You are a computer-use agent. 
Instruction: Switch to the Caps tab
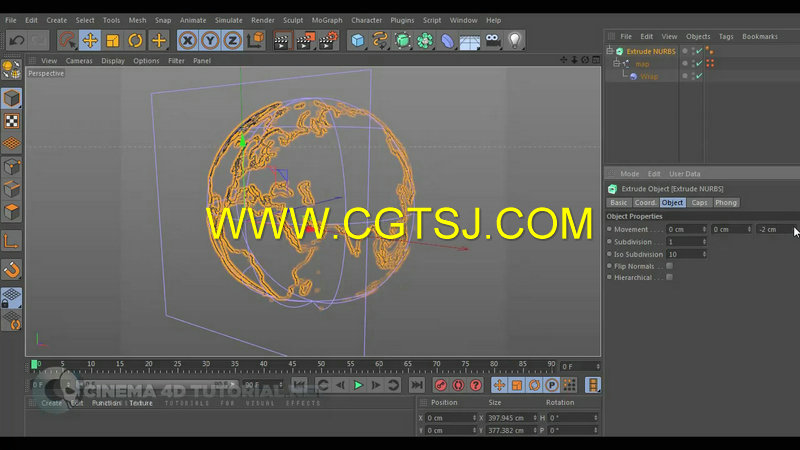click(699, 203)
